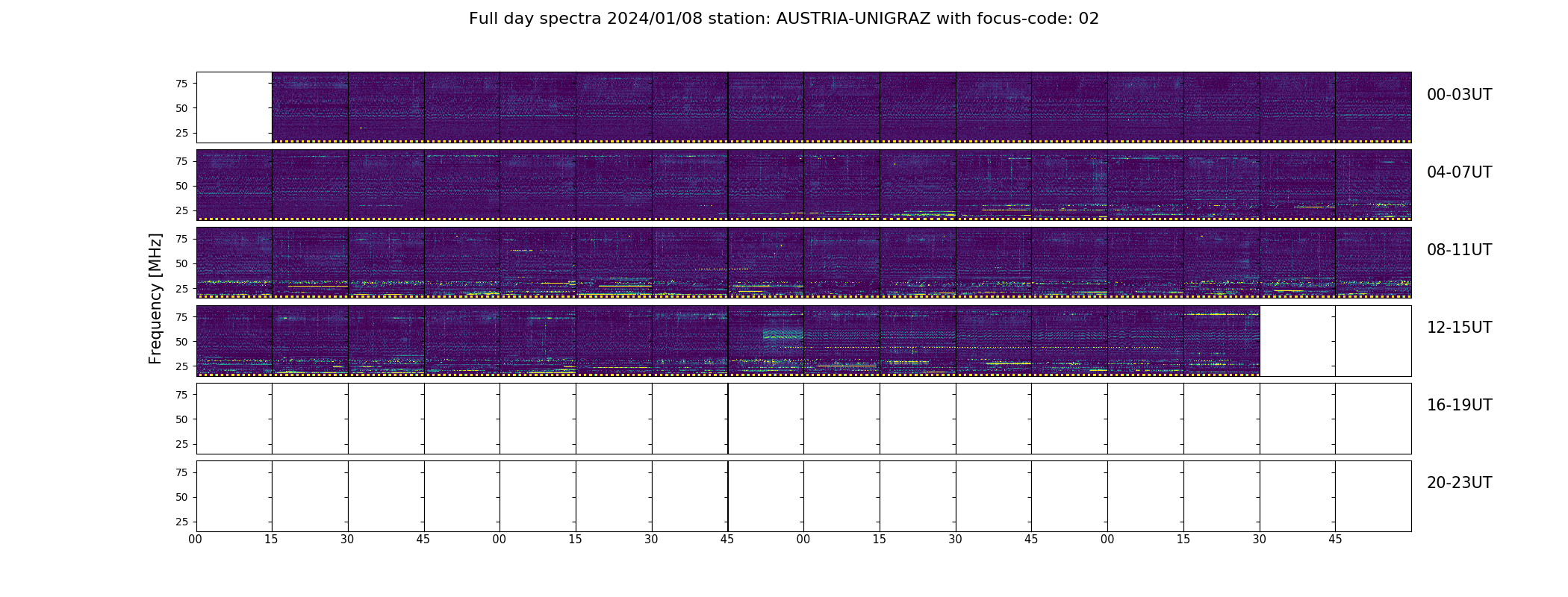Image resolution: width=1568 pixels, height=597 pixels.
Task: Click the empty 16-19UT spectrogram panel
Action: (803, 419)
